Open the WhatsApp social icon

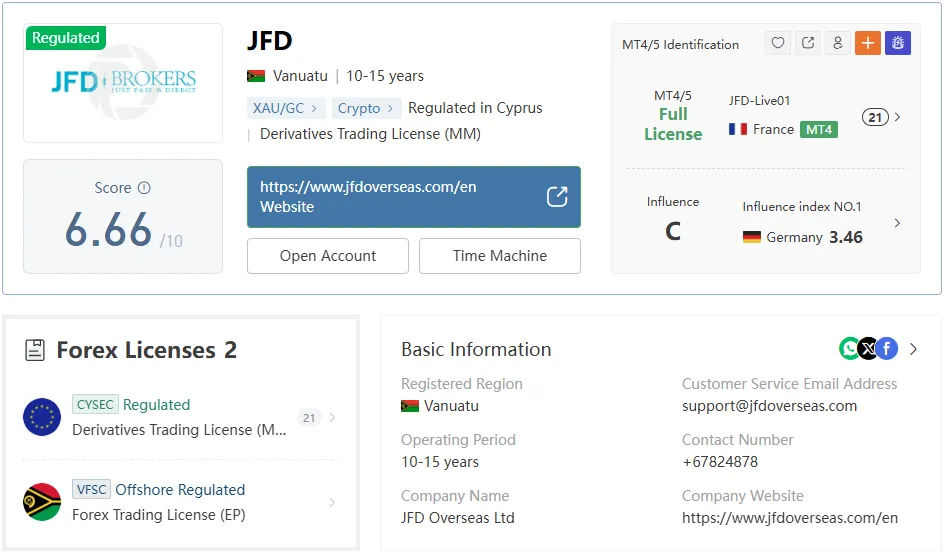pos(849,349)
